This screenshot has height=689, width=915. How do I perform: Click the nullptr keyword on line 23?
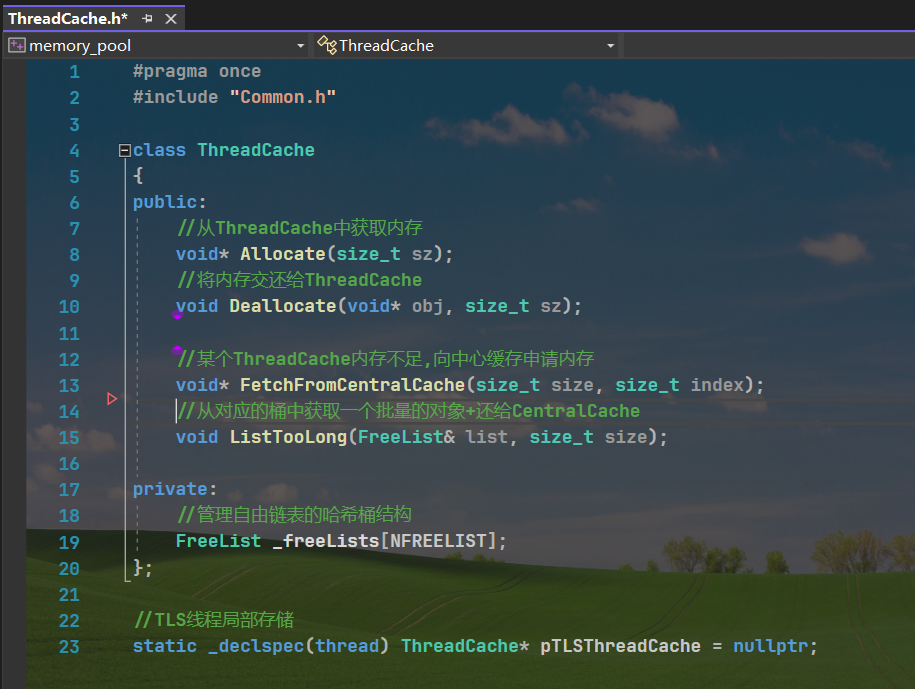770,646
